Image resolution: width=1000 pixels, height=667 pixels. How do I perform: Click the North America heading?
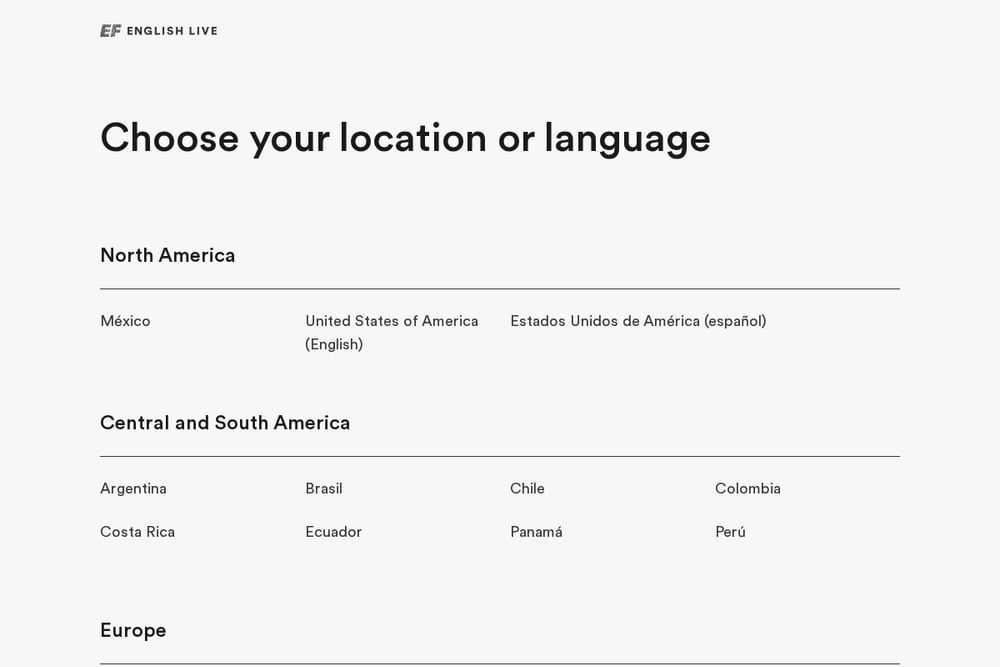tap(167, 255)
